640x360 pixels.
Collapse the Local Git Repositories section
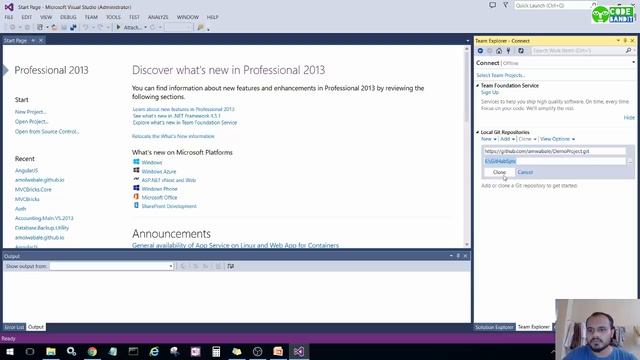[x=478, y=132]
